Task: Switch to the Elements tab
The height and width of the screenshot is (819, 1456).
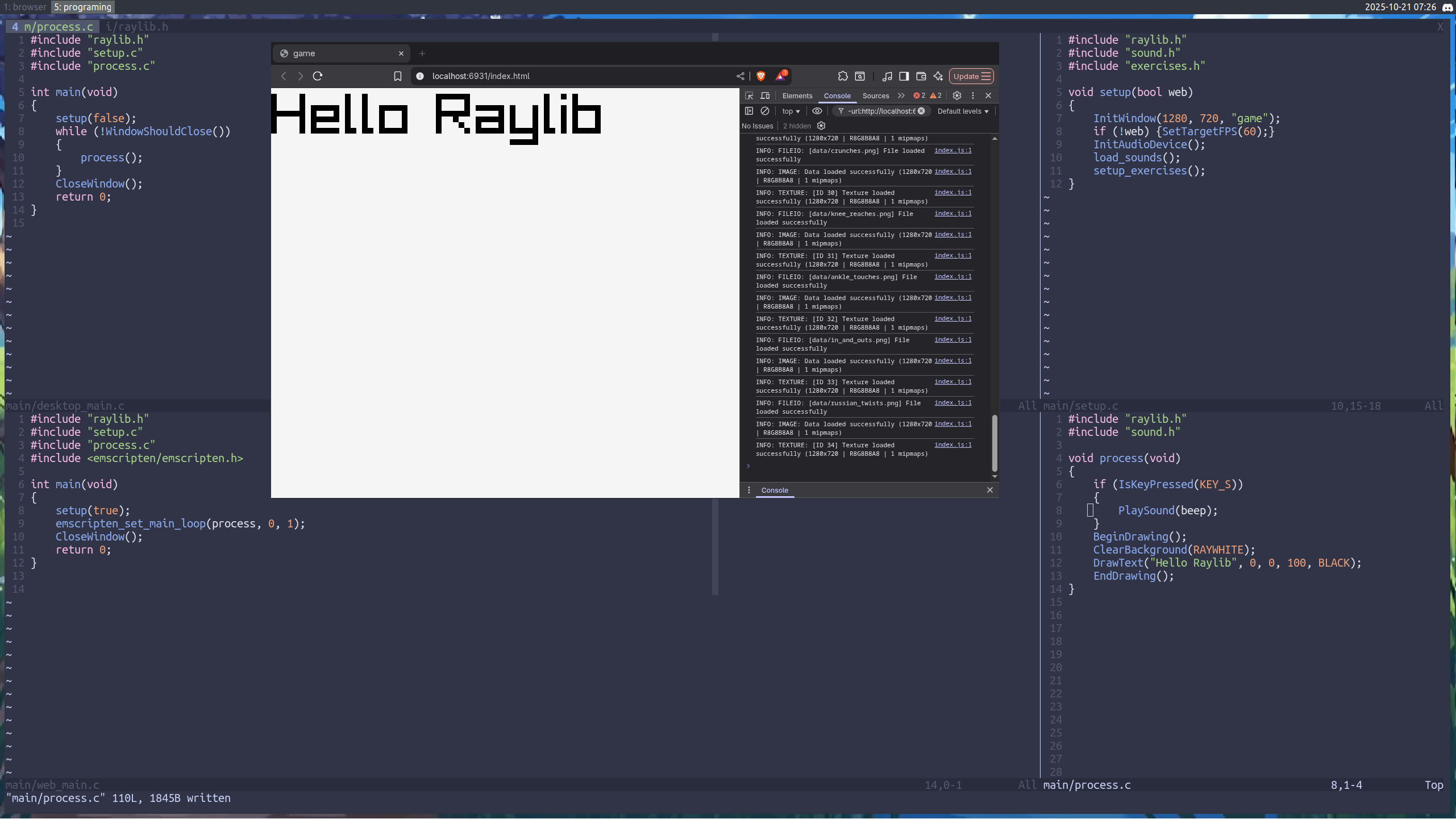Action: pos(797,96)
